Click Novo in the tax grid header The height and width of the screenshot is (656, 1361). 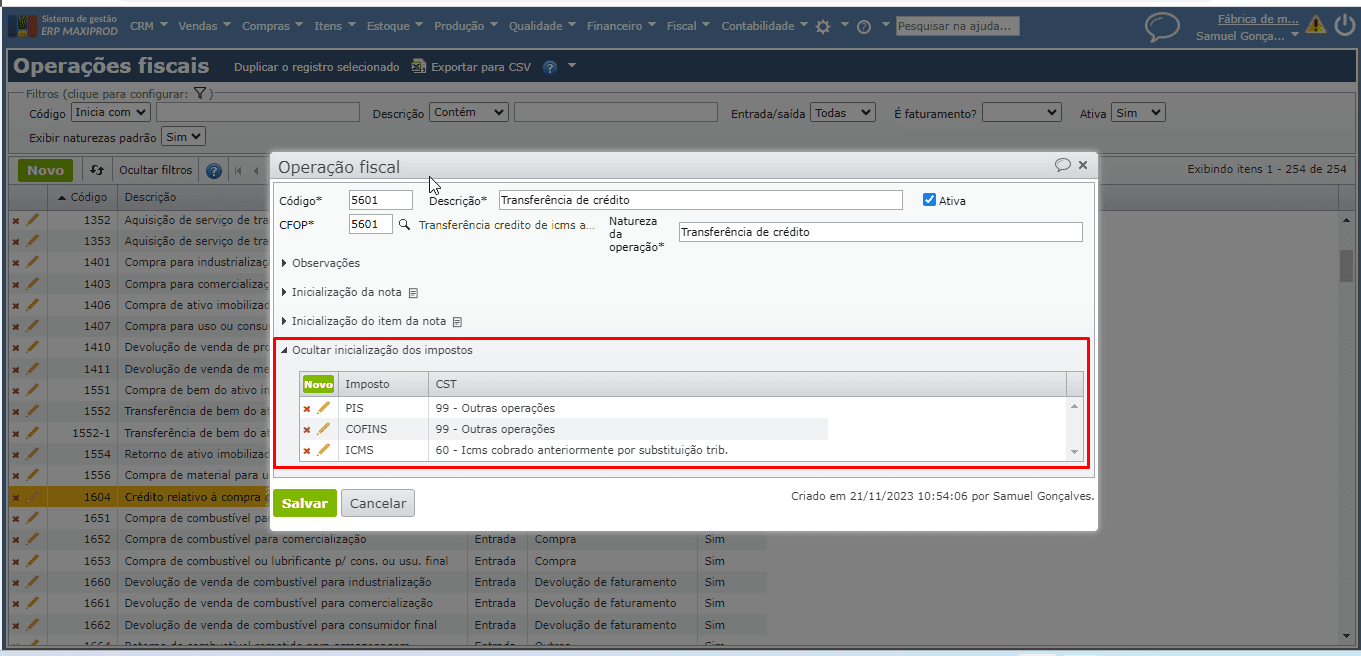tap(318, 384)
